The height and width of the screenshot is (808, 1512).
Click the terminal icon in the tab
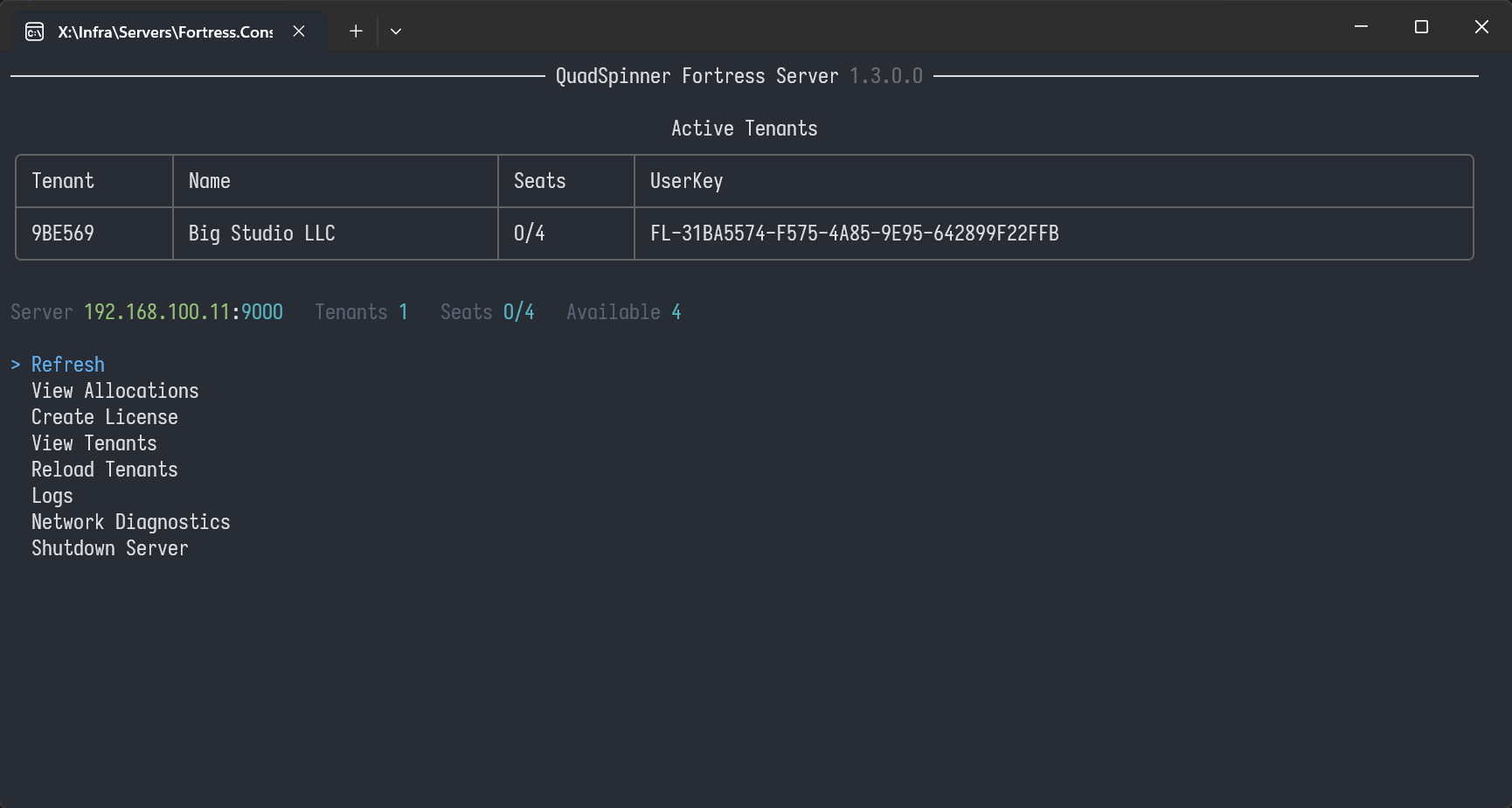click(34, 32)
